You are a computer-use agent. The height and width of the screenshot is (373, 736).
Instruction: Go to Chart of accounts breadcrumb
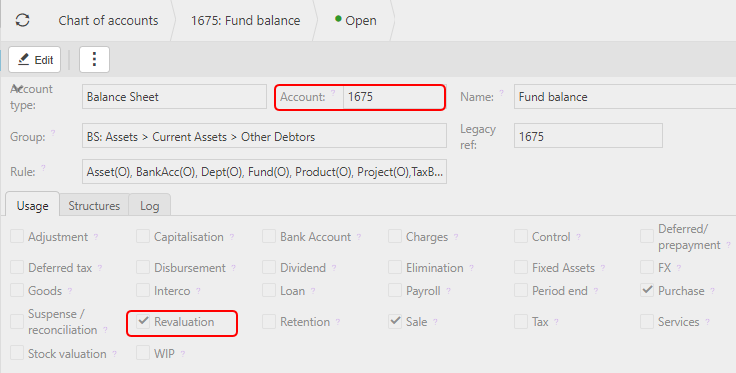pos(108,21)
